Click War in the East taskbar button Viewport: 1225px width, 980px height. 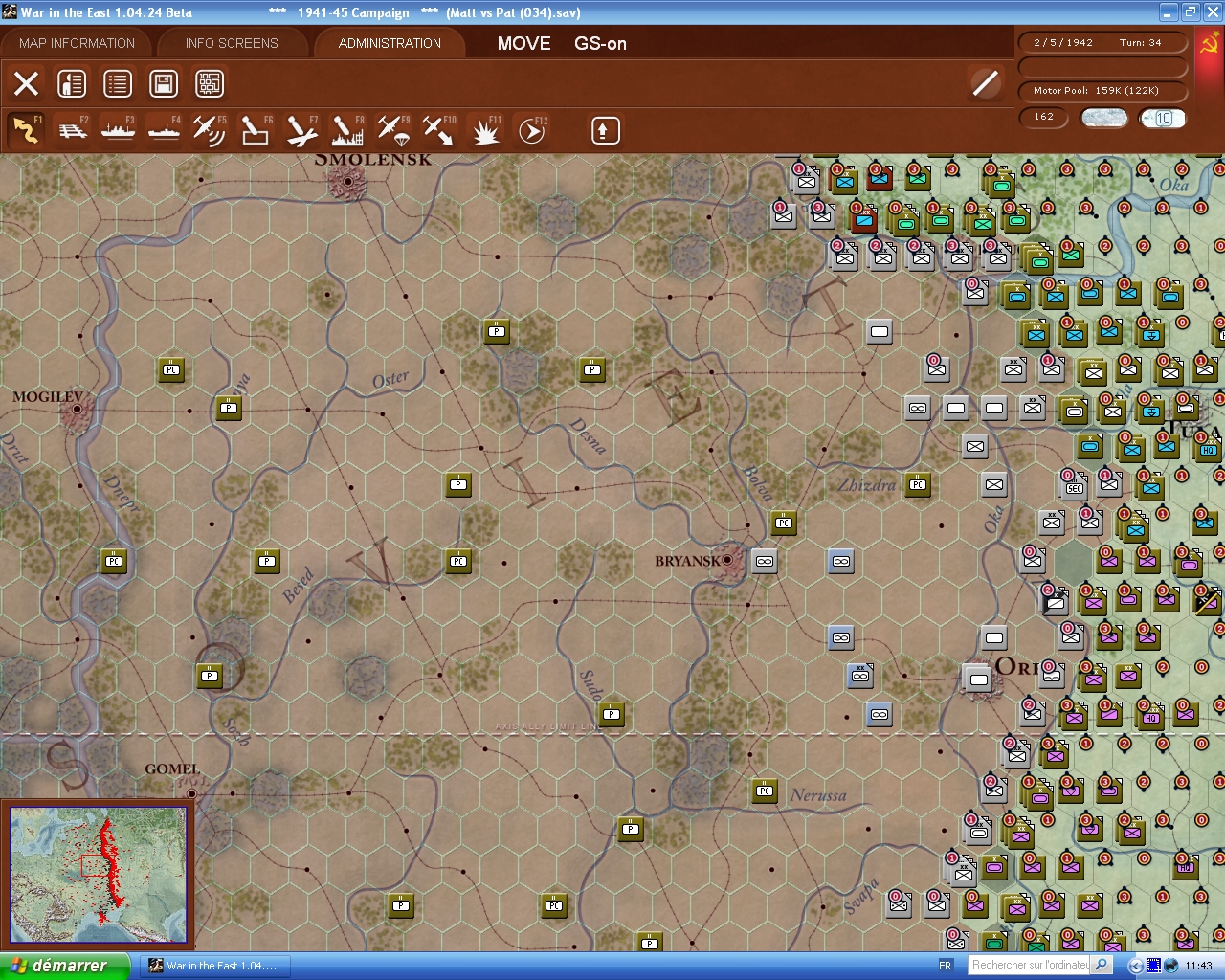click(x=214, y=966)
